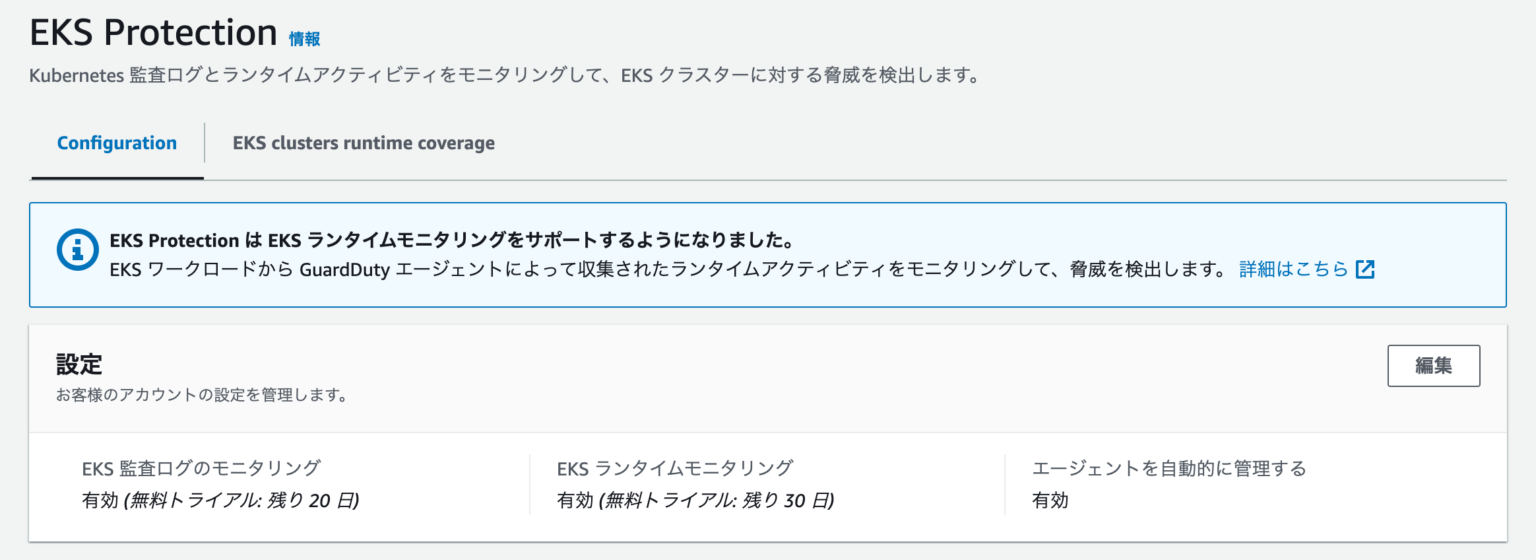1536x560 pixels.
Task: Select the Configuration tab
Action: pos(117,143)
